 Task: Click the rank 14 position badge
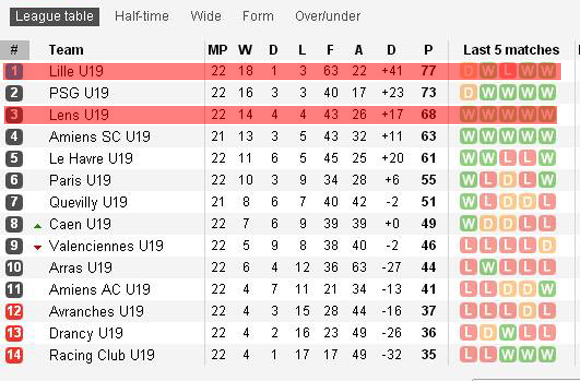[x=14, y=355]
